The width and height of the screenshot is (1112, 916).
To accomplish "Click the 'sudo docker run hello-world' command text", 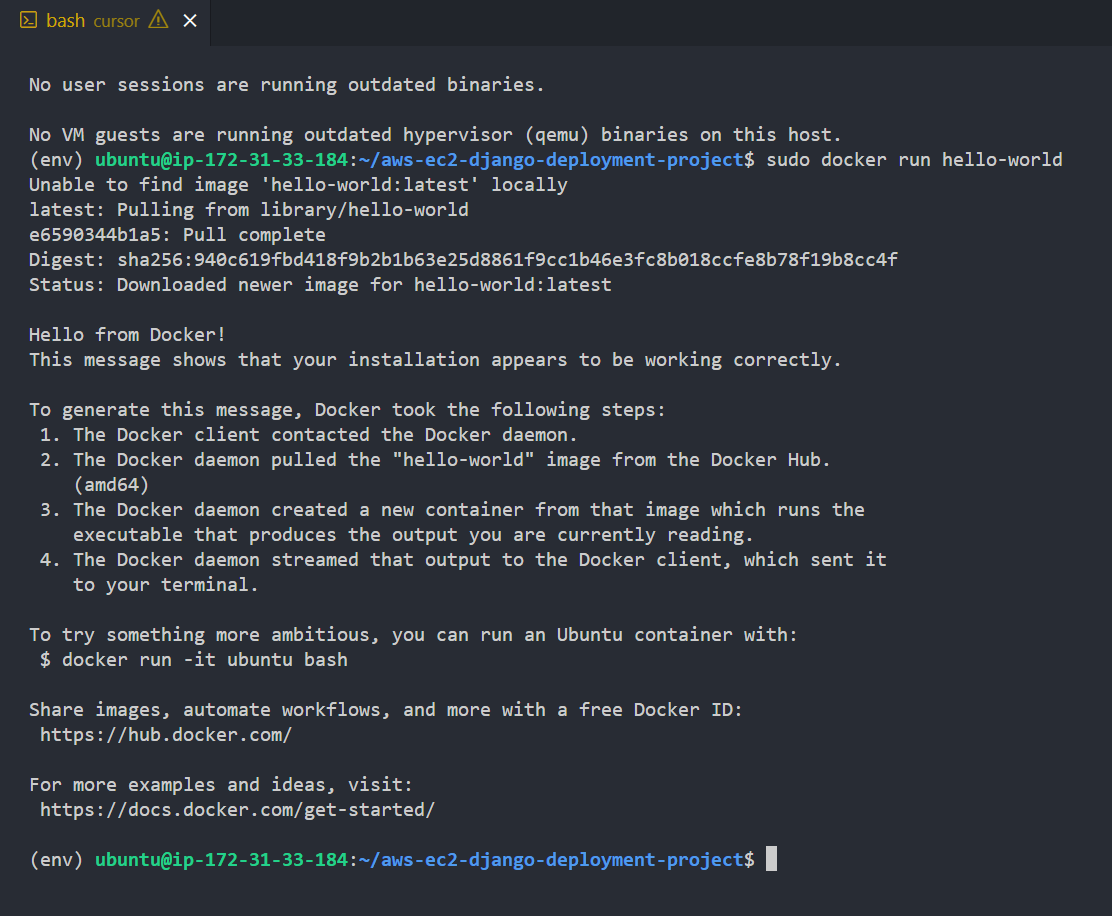I will point(914,160).
